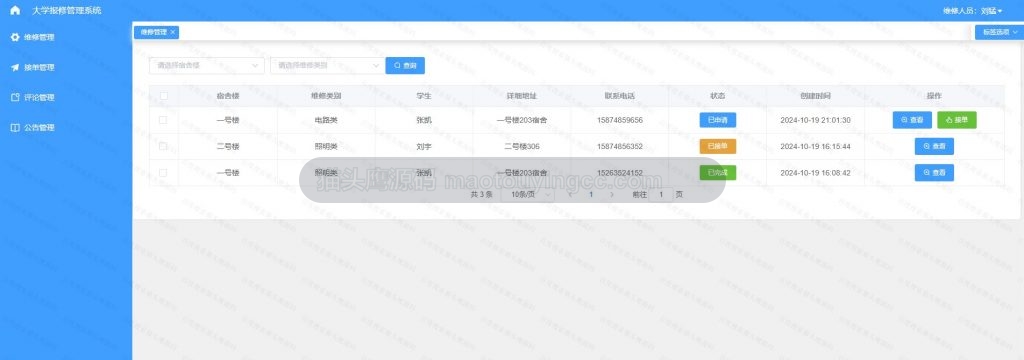Viewport: 1024px width, 360px height.
Task: Click the 电路类 cell
Action: click(x=326, y=120)
